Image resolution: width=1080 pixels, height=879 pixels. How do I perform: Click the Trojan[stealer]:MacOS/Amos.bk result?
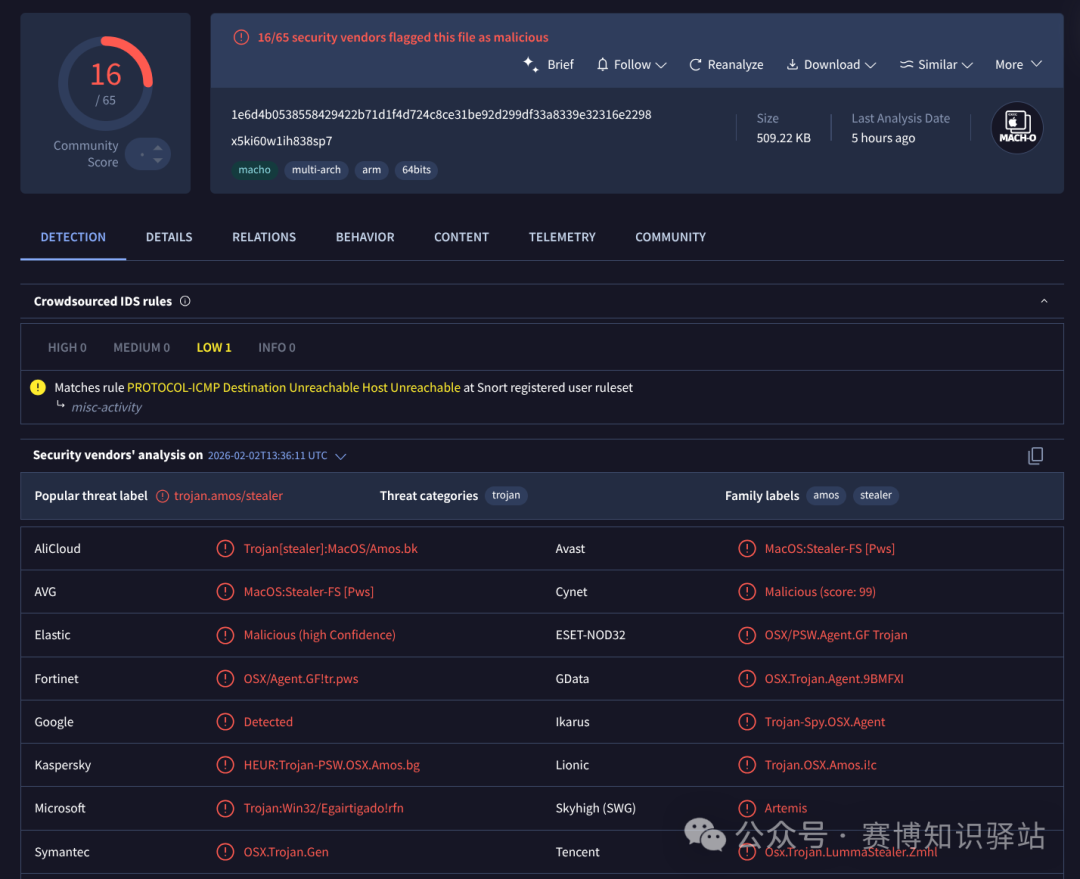point(331,548)
